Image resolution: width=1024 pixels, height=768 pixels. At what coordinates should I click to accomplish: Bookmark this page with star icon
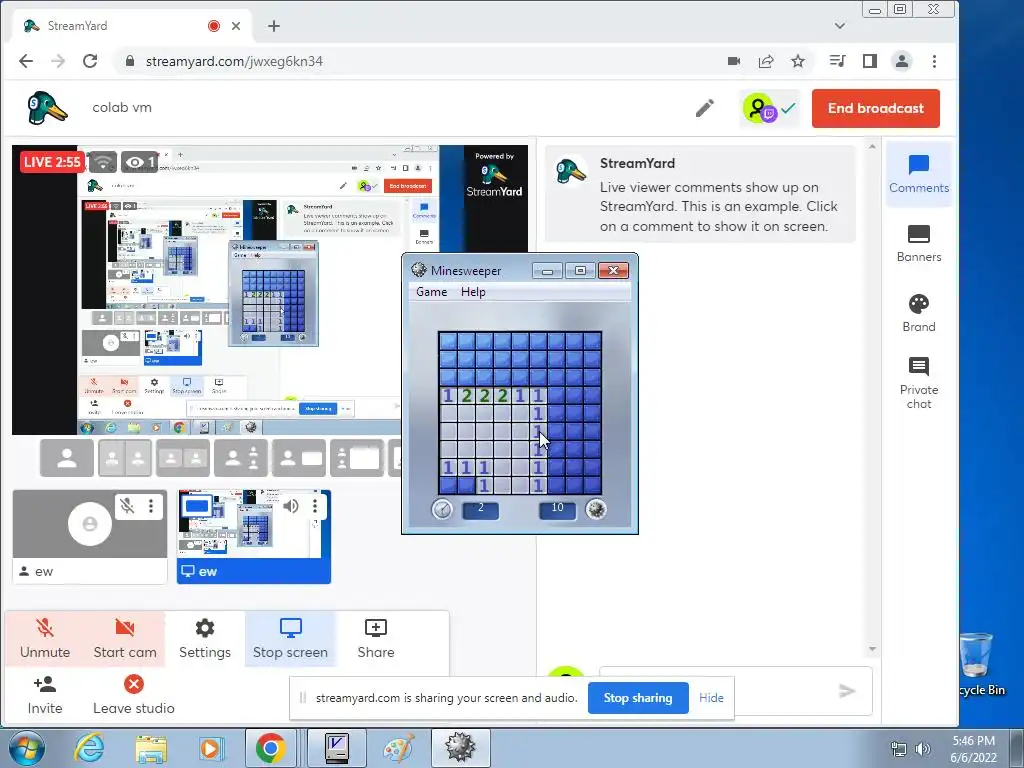pyautogui.click(x=797, y=61)
